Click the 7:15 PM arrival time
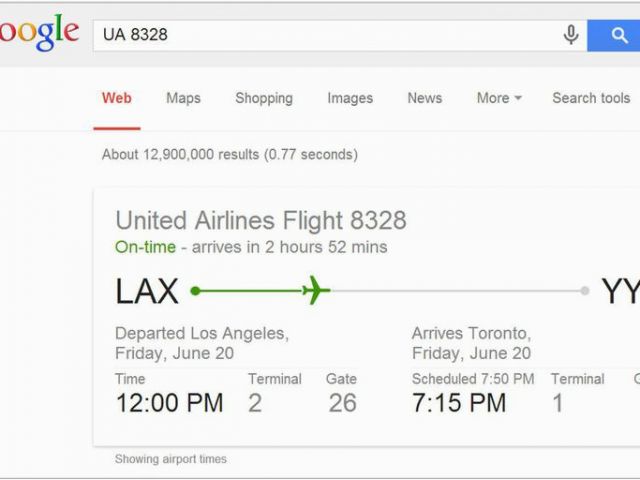 (459, 403)
